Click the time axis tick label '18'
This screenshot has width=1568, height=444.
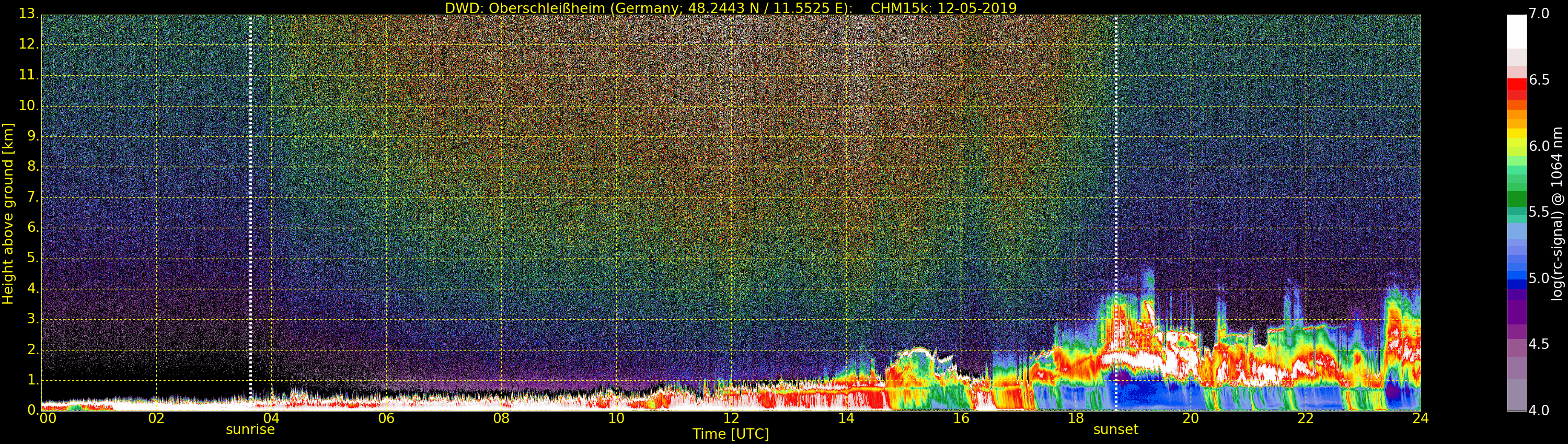(x=1076, y=418)
